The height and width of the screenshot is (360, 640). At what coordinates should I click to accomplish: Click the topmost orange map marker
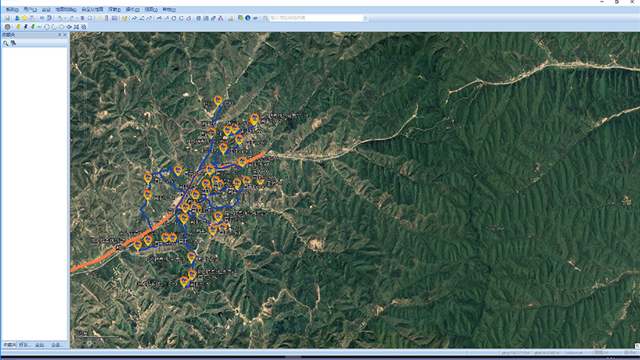(x=218, y=100)
